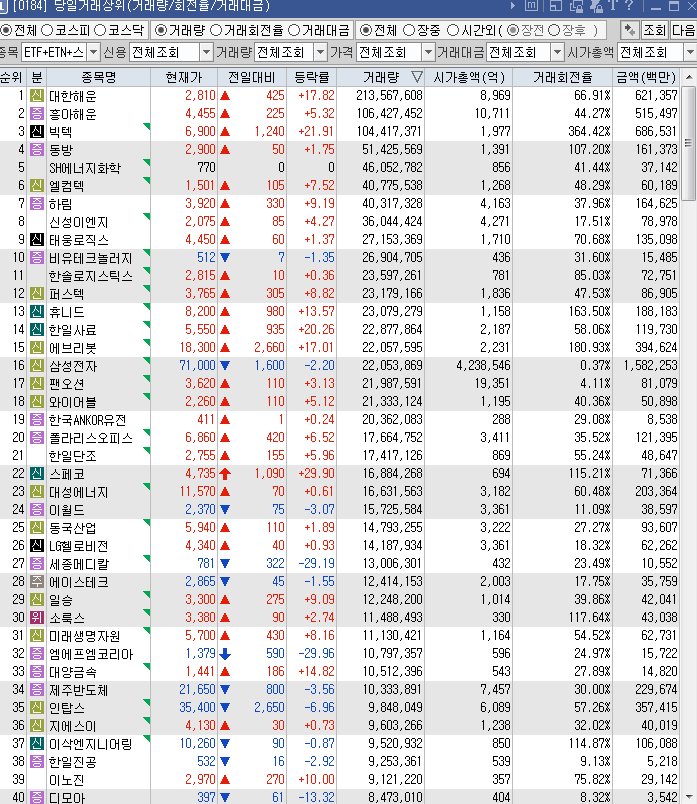Click the 증 badge beside 동방
The width and height of the screenshot is (697, 804).
click(x=36, y=149)
